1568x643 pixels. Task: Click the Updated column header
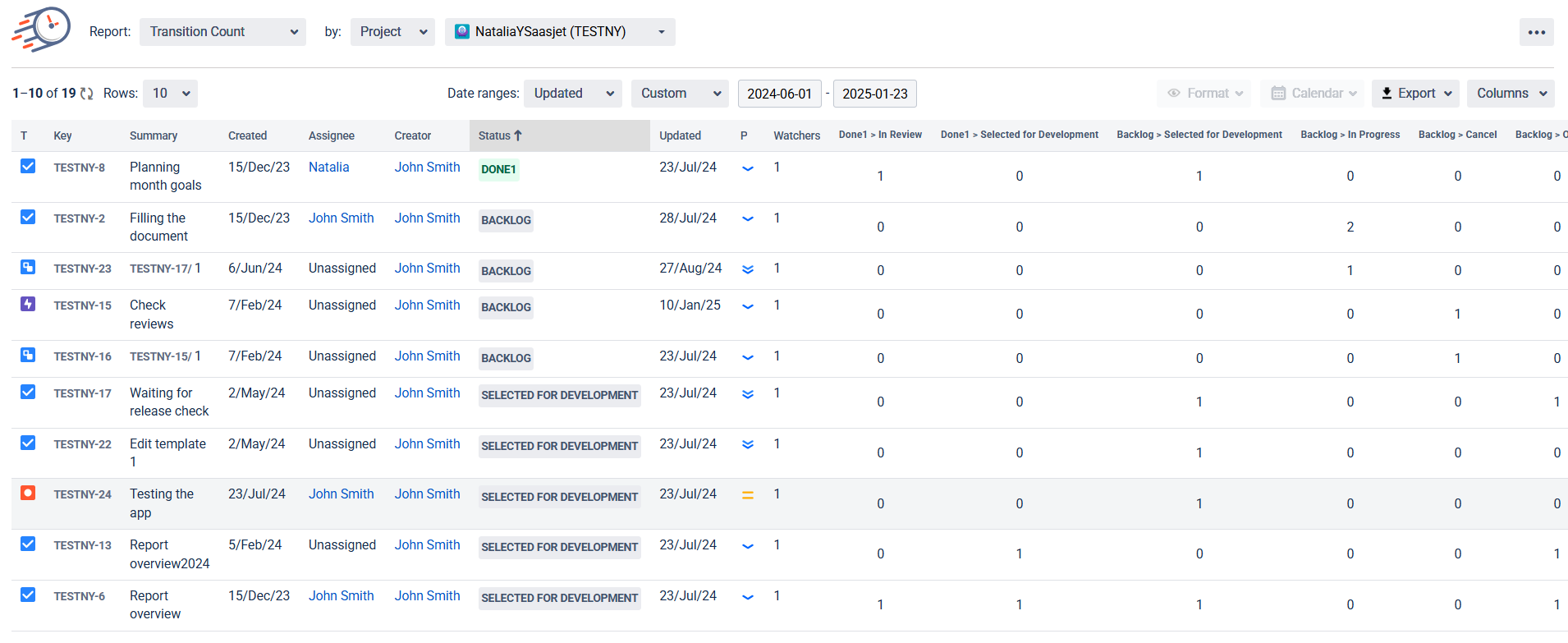point(680,135)
